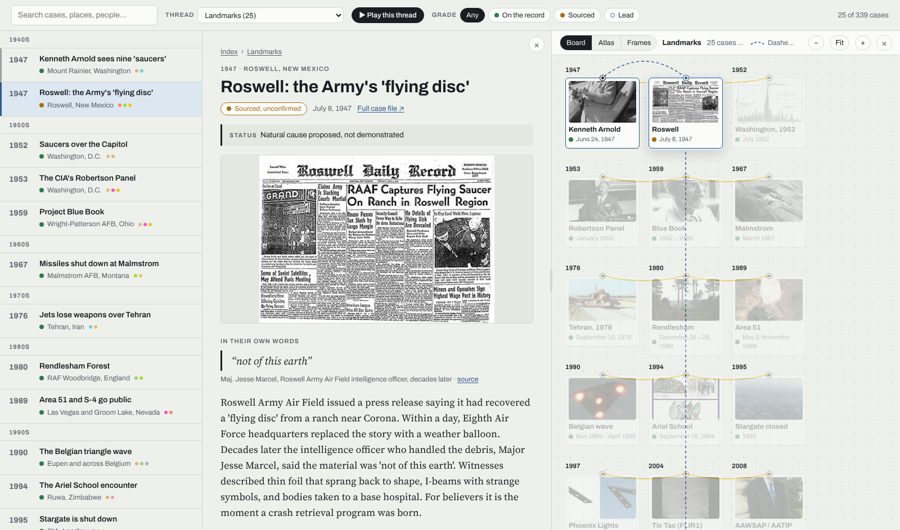The image size is (900, 530).
Task: Select the Saucers over the Capitol case
Action: click(x=101, y=150)
